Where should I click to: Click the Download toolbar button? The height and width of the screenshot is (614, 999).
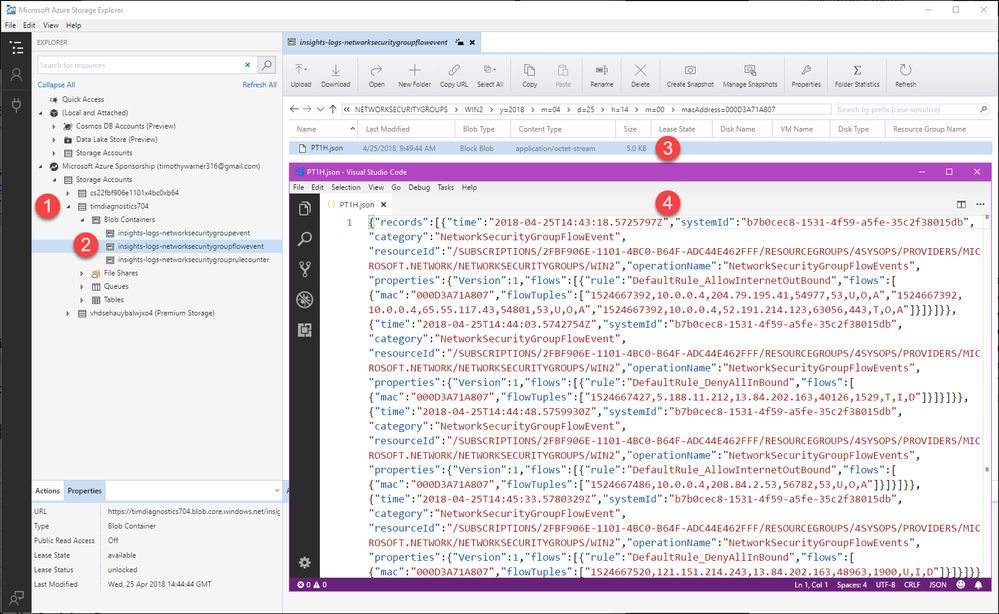coord(335,76)
